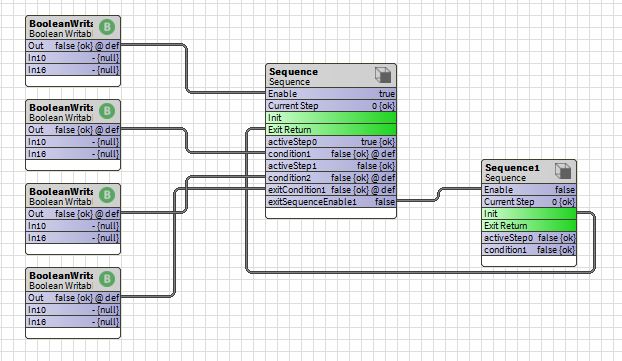Click the green B icon on the BooleanWritable wired to Sequence Enable
The width and height of the screenshot is (622, 361).
(107, 27)
